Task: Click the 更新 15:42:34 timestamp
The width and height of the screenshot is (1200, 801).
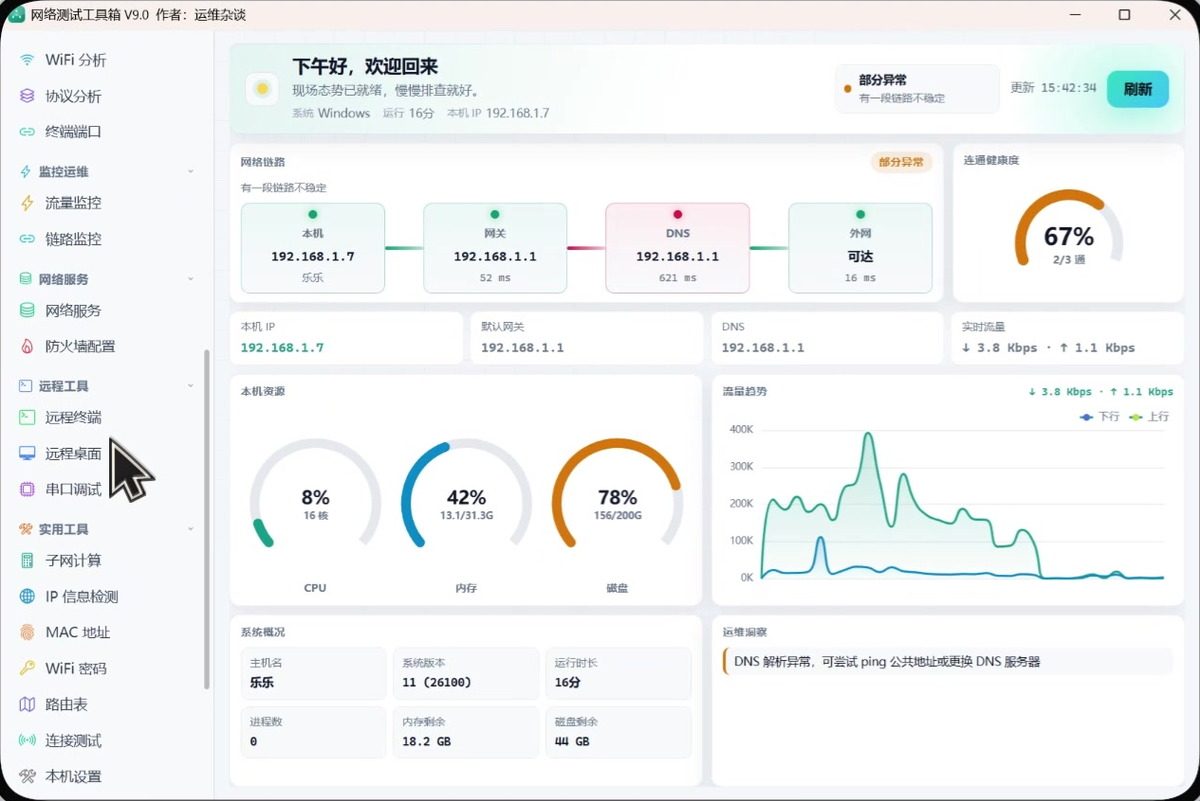Action: 1053,88
